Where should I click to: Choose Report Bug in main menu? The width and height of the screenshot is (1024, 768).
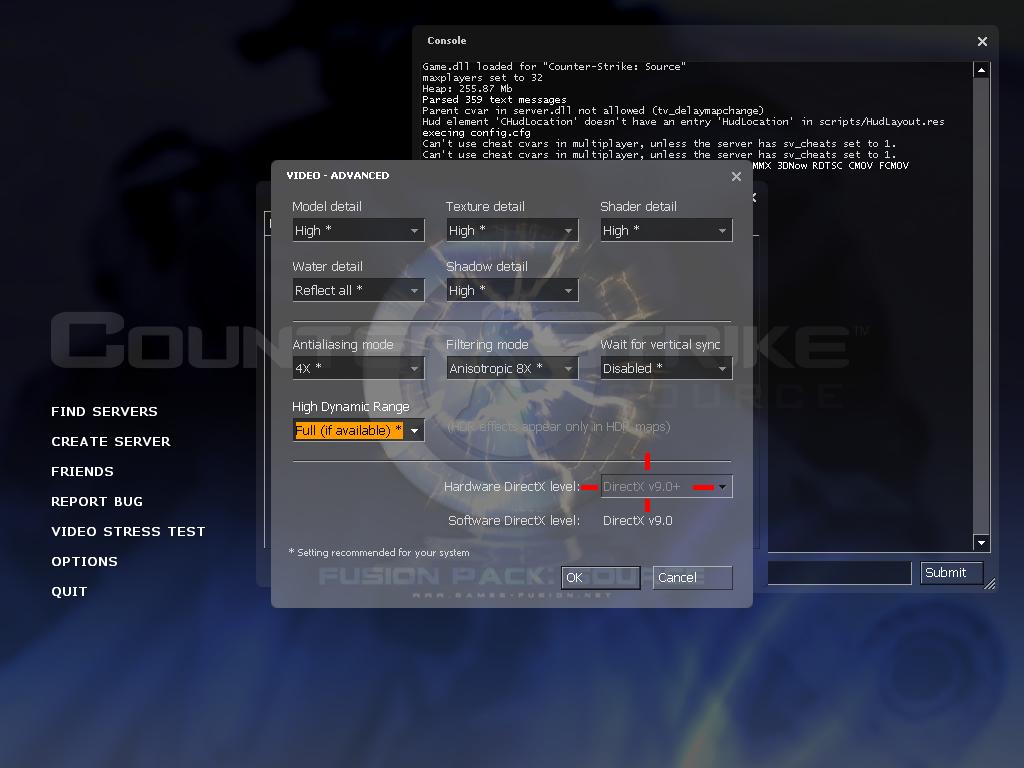(x=97, y=502)
